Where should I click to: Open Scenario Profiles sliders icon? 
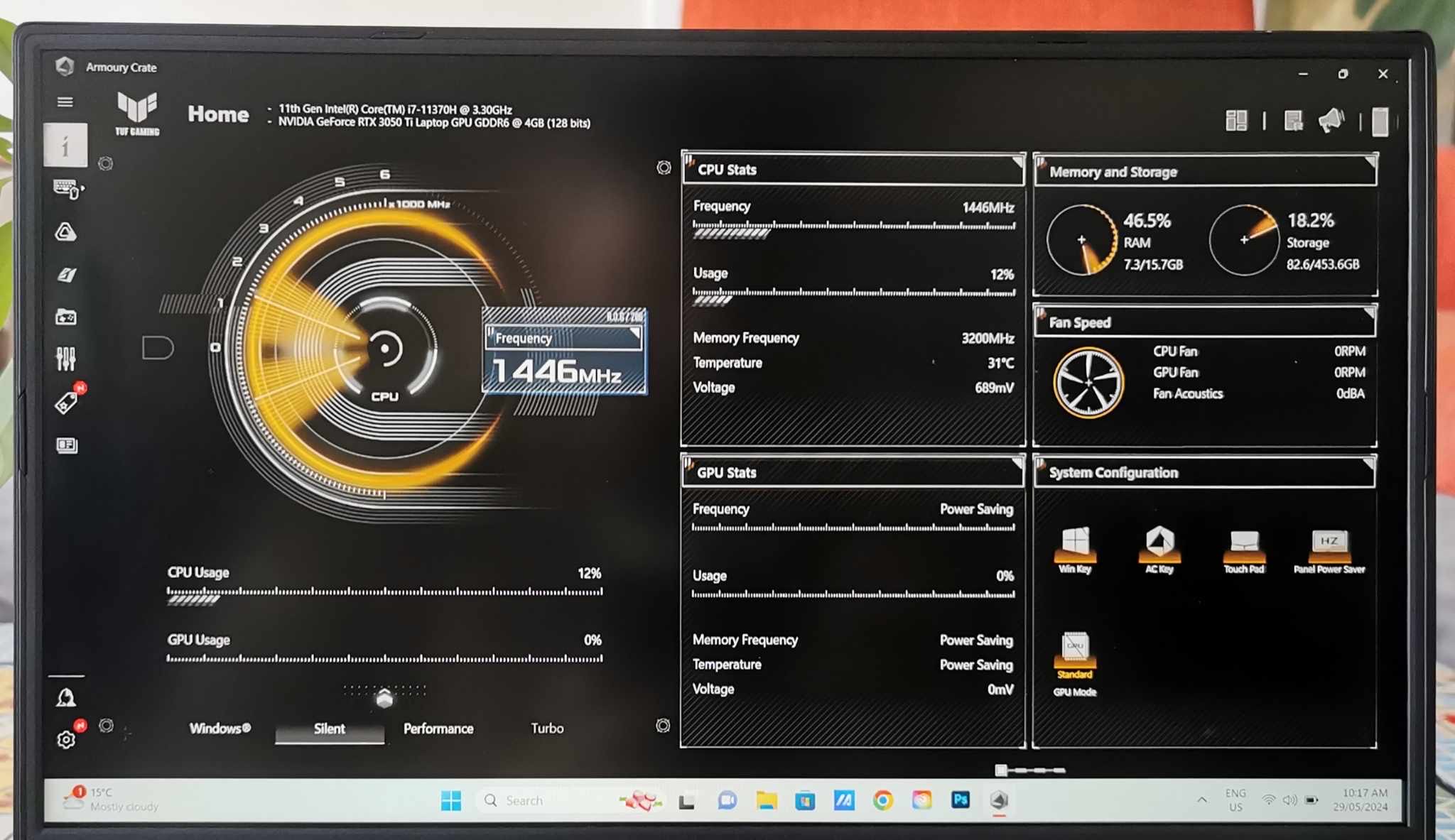click(x=66, y=359)
